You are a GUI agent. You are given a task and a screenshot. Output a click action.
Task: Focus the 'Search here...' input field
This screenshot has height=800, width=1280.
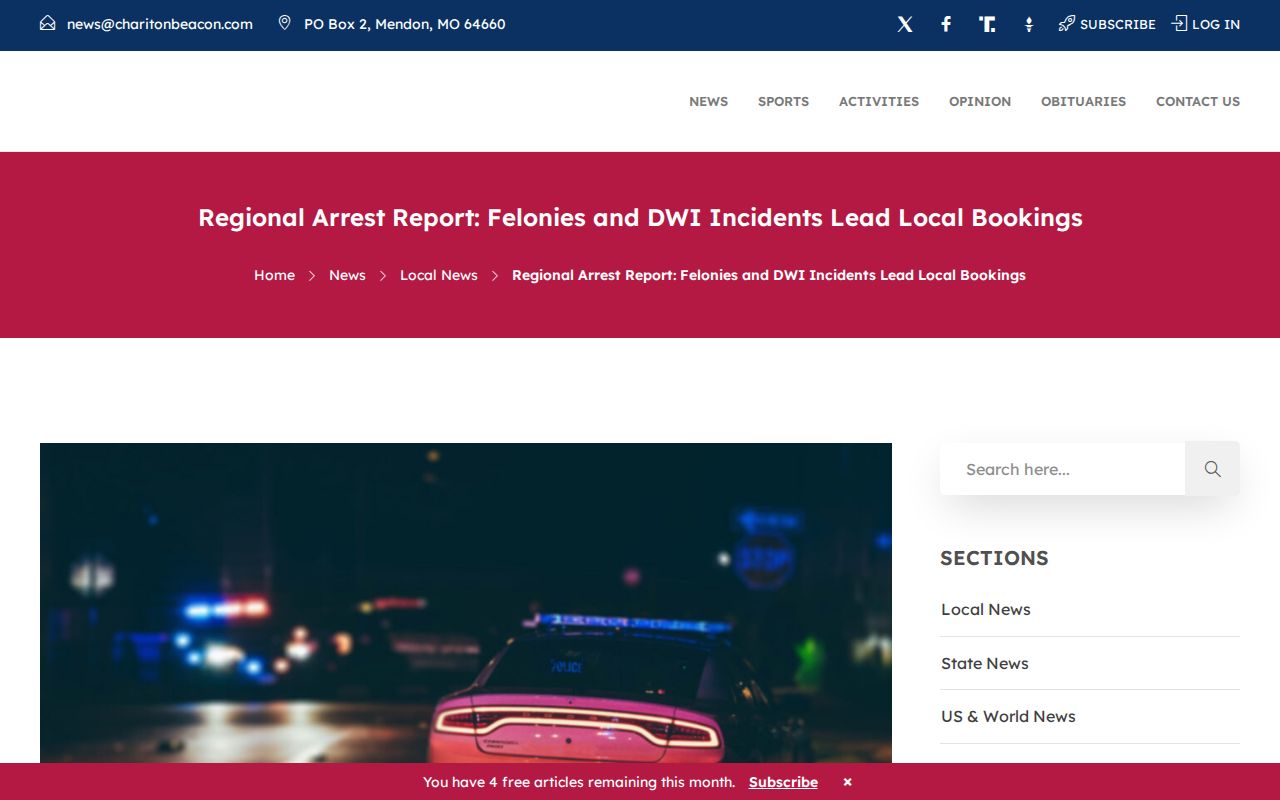(x=1062, y=469)
